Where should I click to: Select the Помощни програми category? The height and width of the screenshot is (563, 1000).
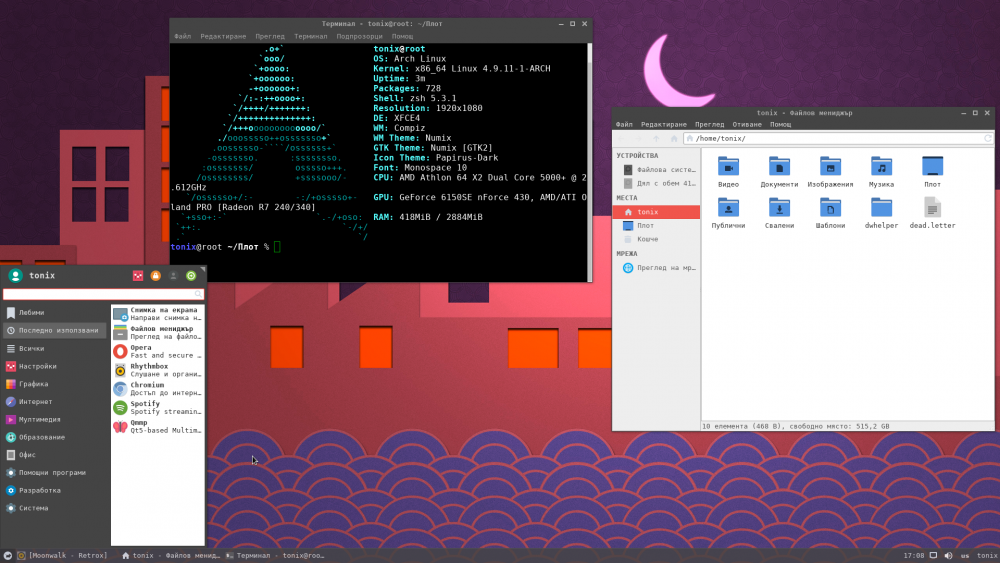[55, 472]
